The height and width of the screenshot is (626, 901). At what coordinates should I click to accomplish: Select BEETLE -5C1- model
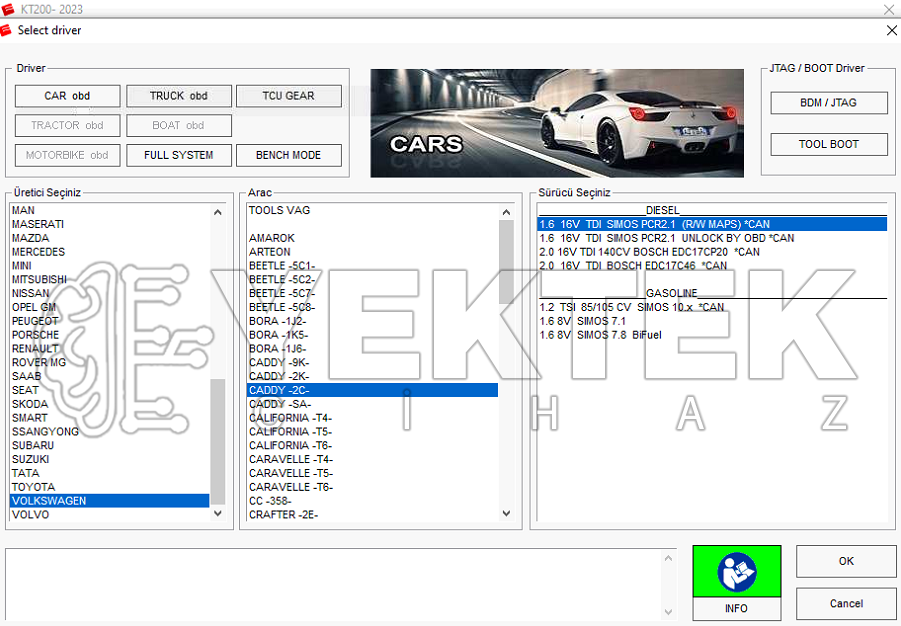pos(372,266)
